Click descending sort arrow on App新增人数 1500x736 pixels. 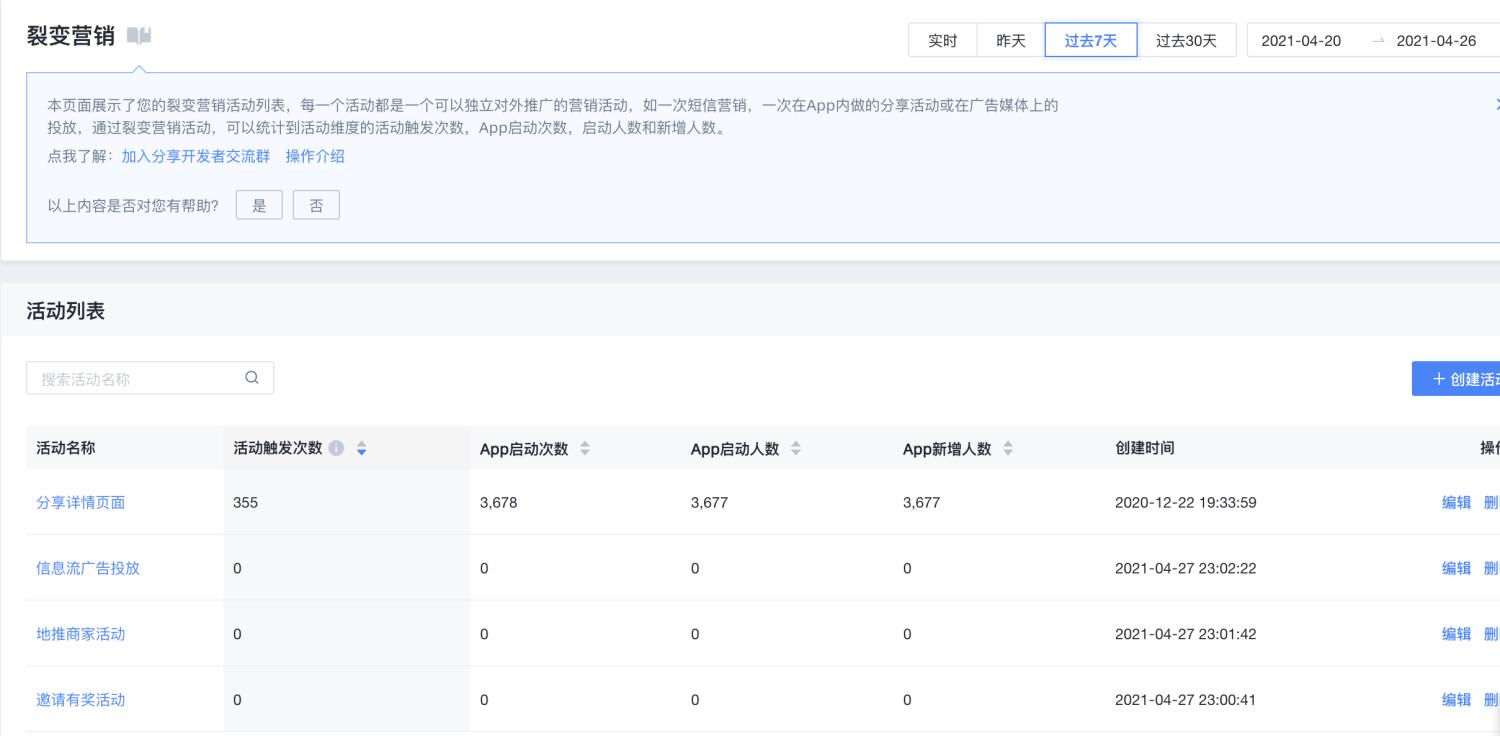[x=1007, y=453]
